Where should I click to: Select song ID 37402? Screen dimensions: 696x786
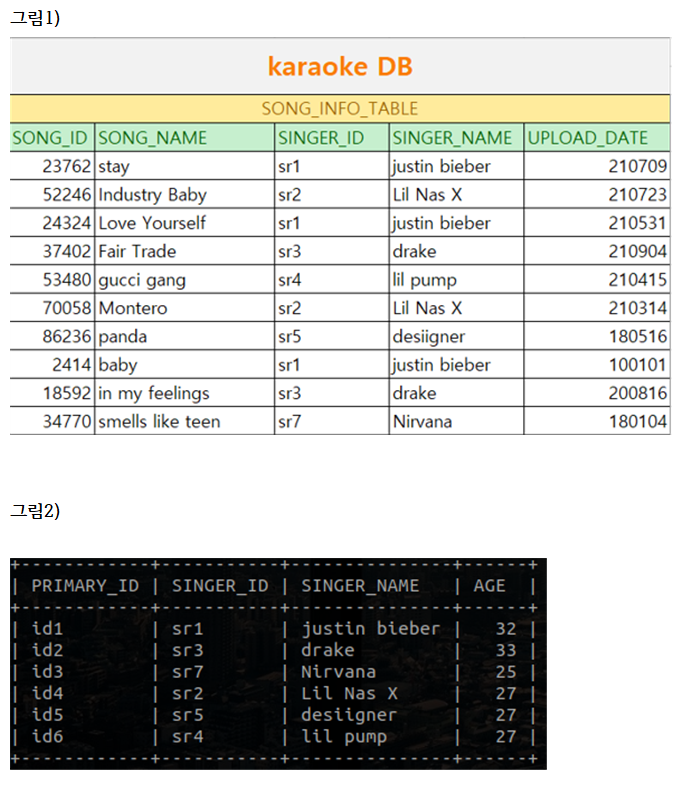[52, 251]
